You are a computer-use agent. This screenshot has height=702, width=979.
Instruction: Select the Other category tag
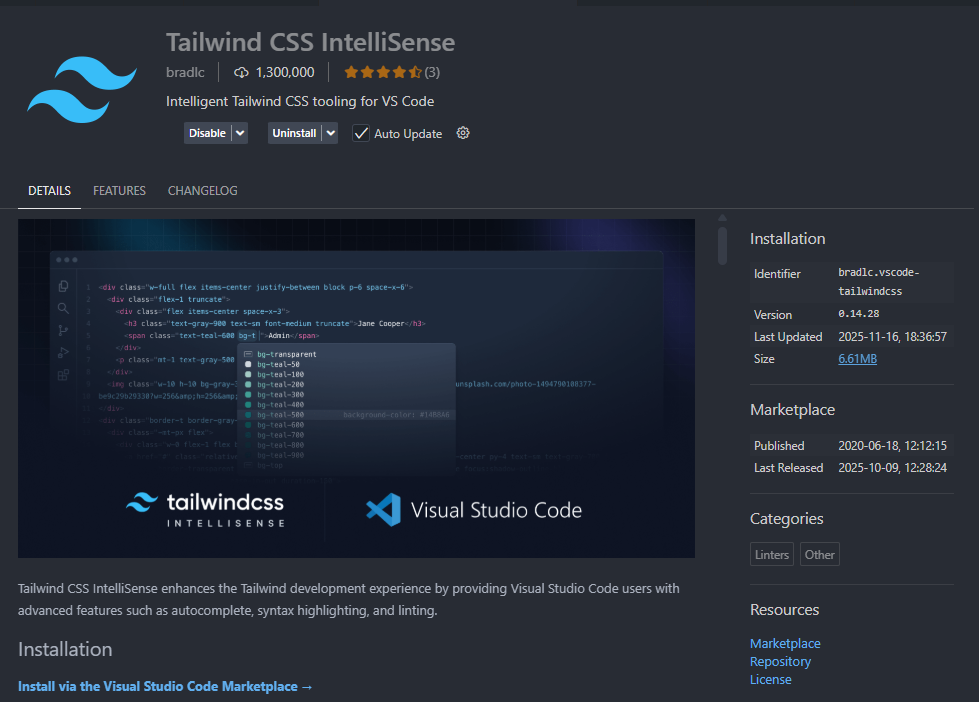point(819,555)
